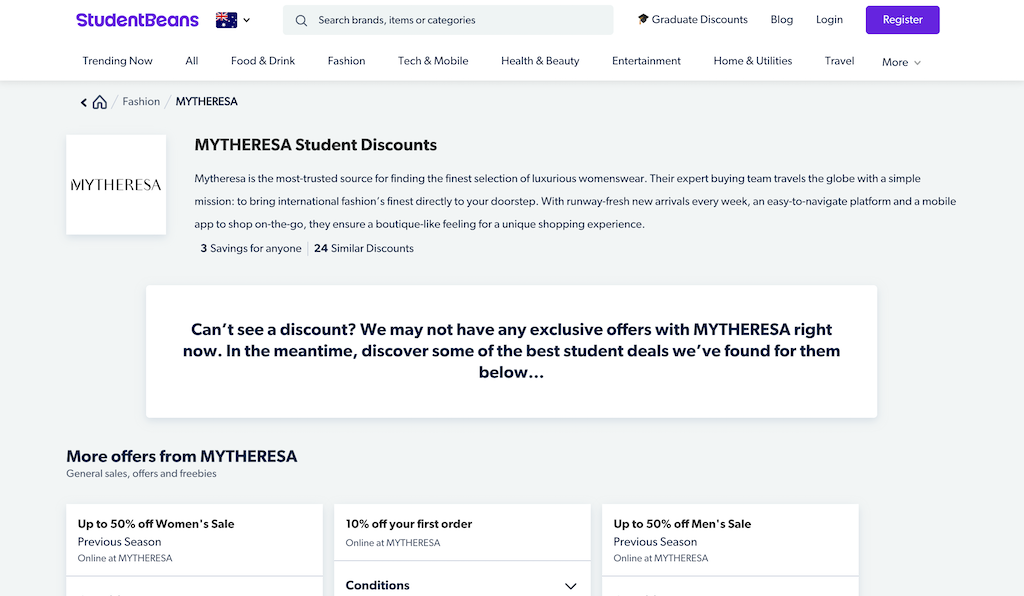The height and width of the screenshot is (596, 1024).
Task: Open the Tech & Mobile category
Action: point(432,61)
